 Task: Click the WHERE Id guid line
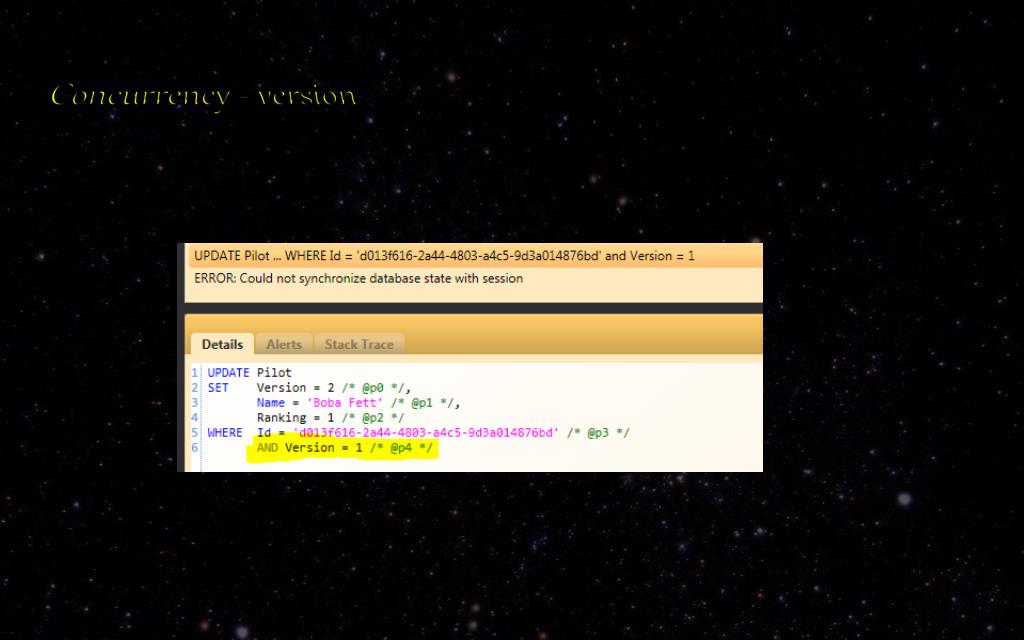point(418,432)
